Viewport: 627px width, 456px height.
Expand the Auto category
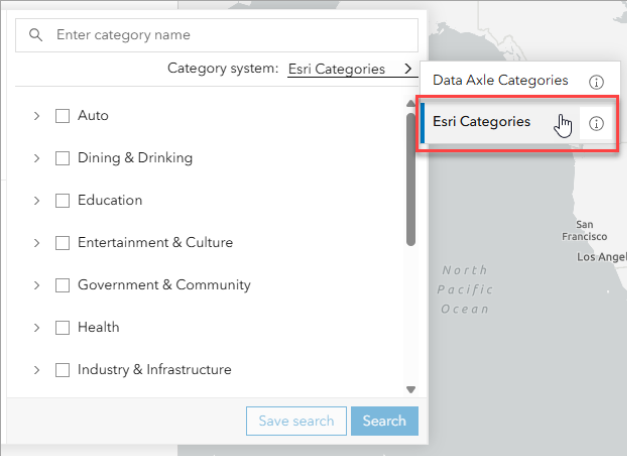pos(37,116)
